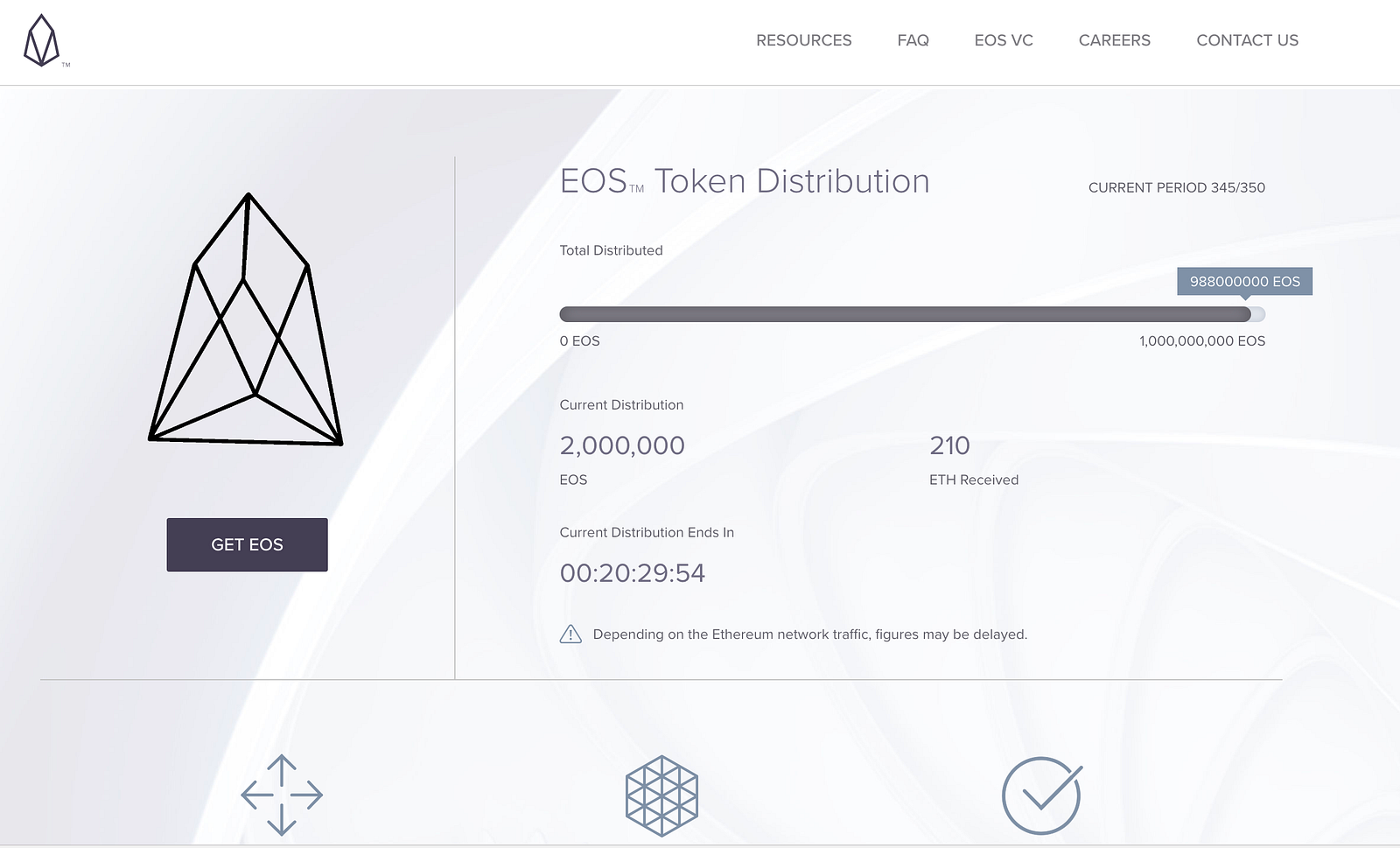Select Contact Us in the header
This screenshot has height=848, width=1400.
(x=1247, y=40)
